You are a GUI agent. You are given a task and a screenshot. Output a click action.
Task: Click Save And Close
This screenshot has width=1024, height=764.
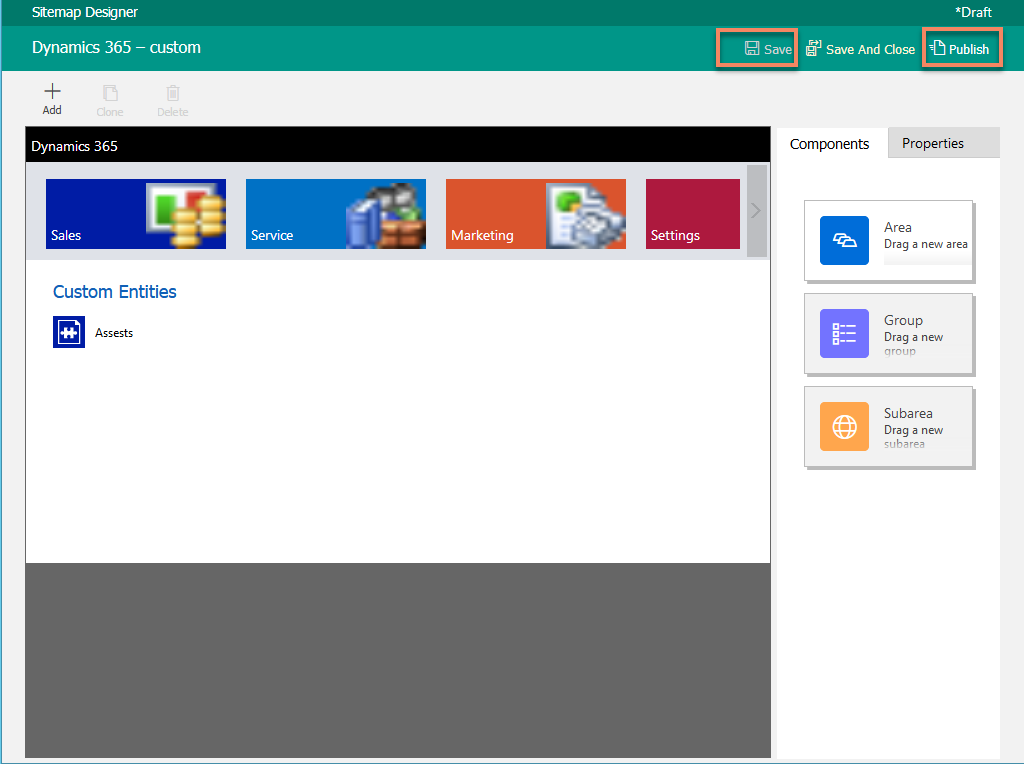click(860, 48)
